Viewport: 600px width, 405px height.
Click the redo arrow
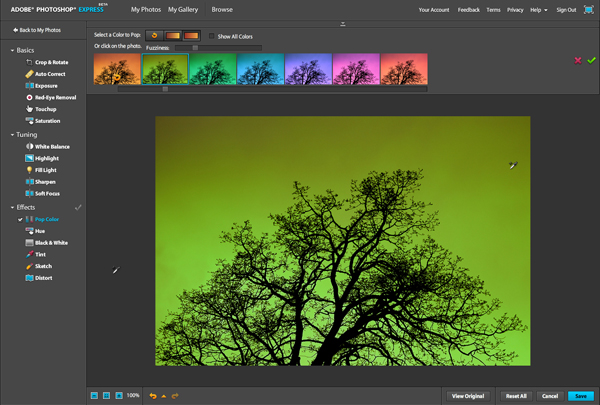click(x=175, y=396)
